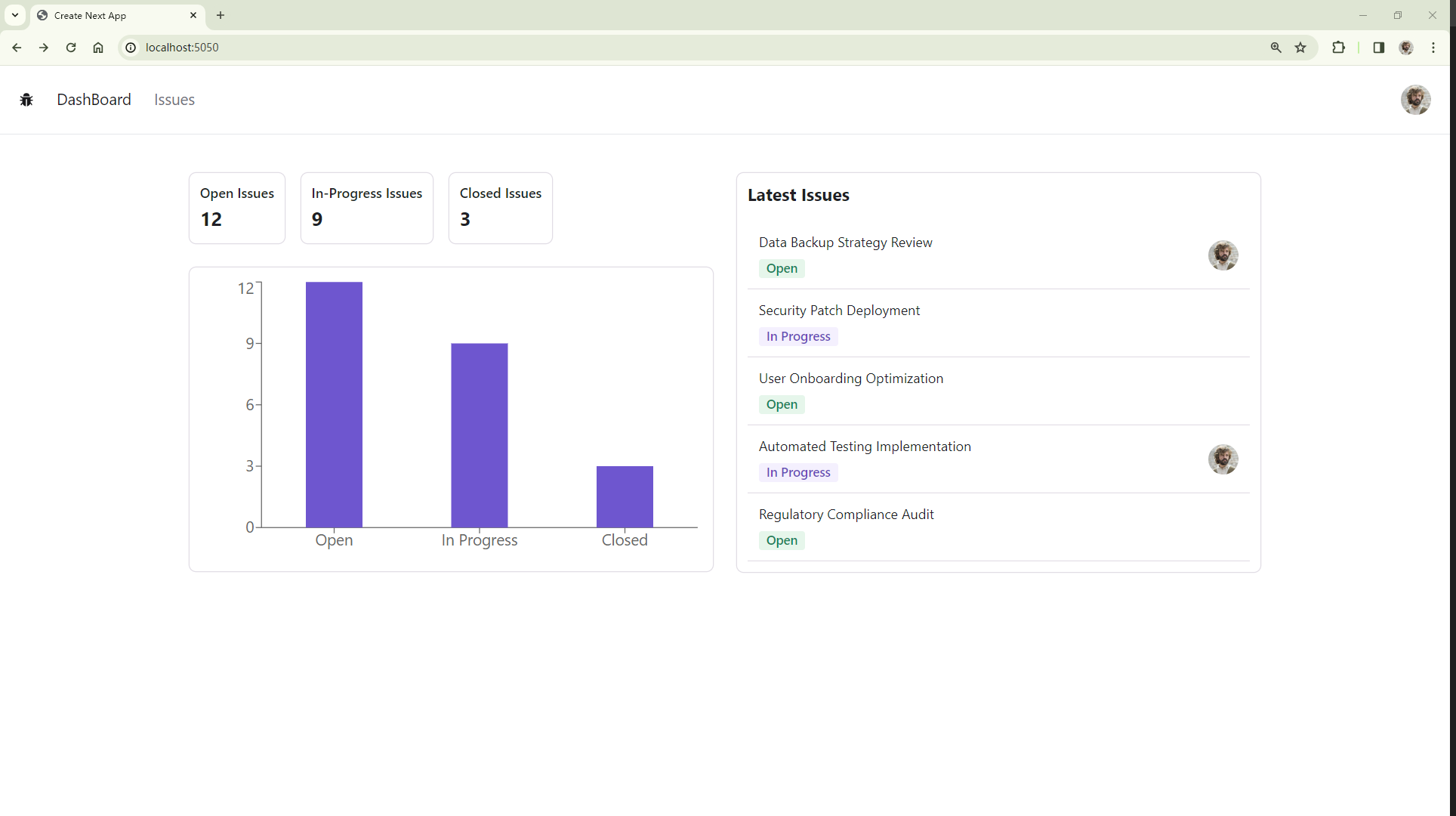Open the DashBoard nav link
The width and height of the screenshot is (1456, 816).
[94, 100]
